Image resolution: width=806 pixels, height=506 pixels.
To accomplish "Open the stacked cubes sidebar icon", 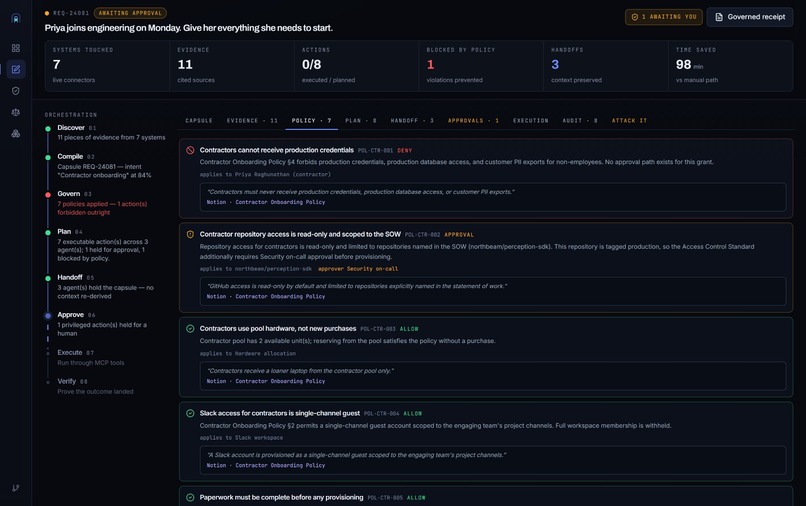I will [16, 133].
